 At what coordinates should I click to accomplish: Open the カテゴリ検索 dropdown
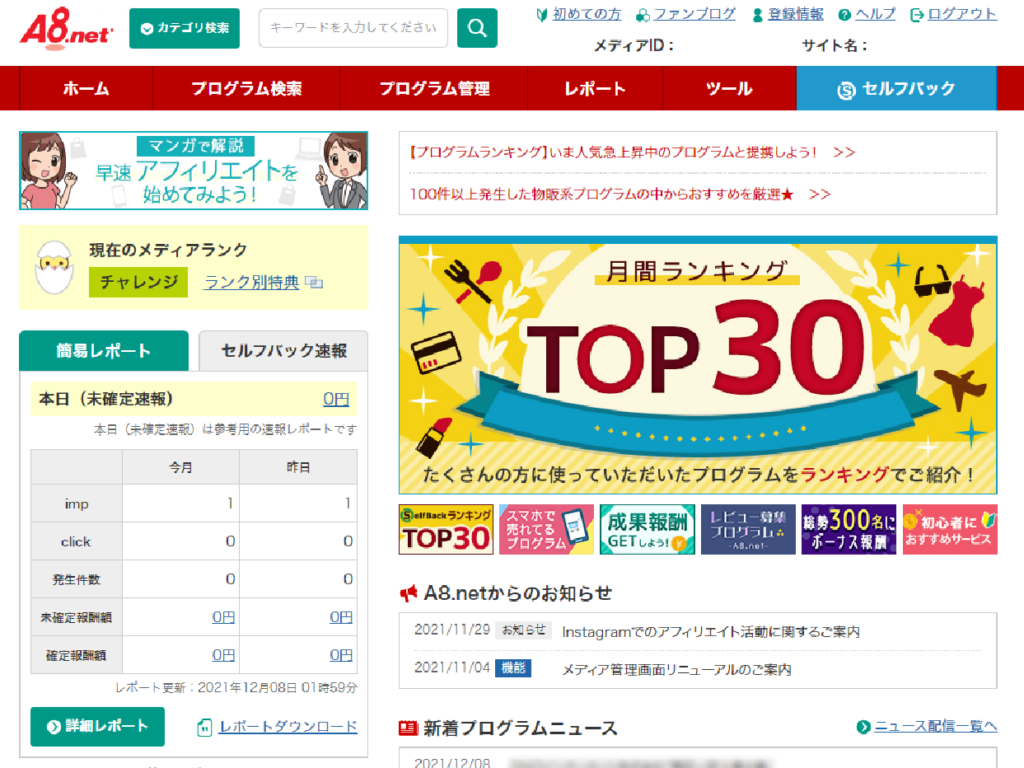(x=184, y=28)
